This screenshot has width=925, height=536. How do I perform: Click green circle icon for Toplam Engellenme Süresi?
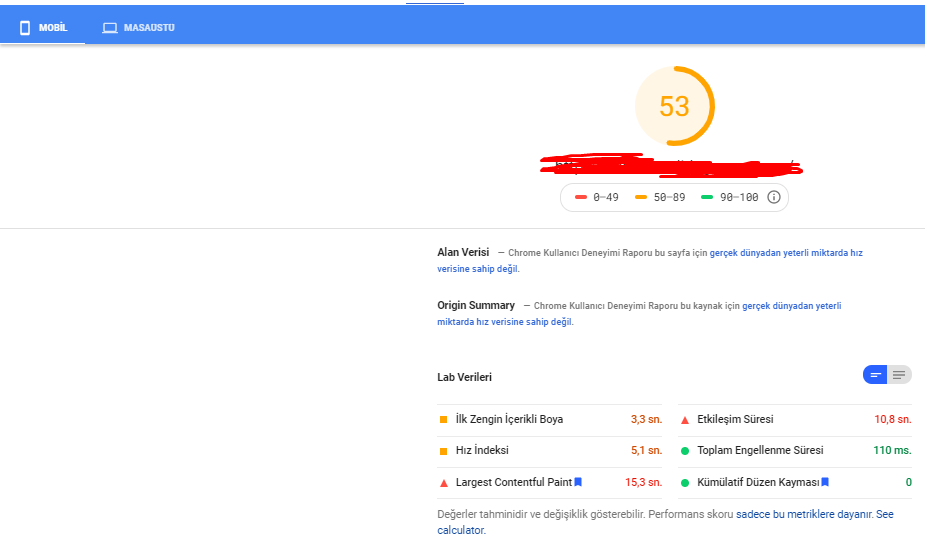point(685,451)
